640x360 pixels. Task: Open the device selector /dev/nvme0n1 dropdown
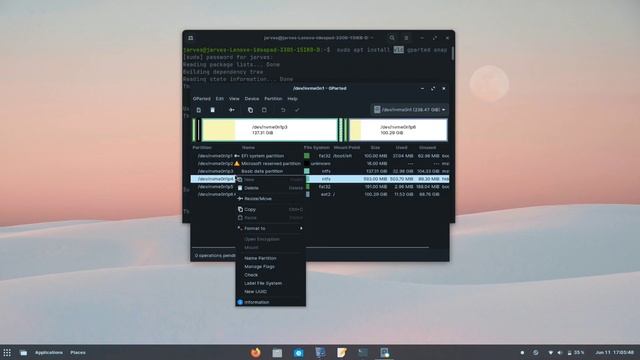point(409,109)
